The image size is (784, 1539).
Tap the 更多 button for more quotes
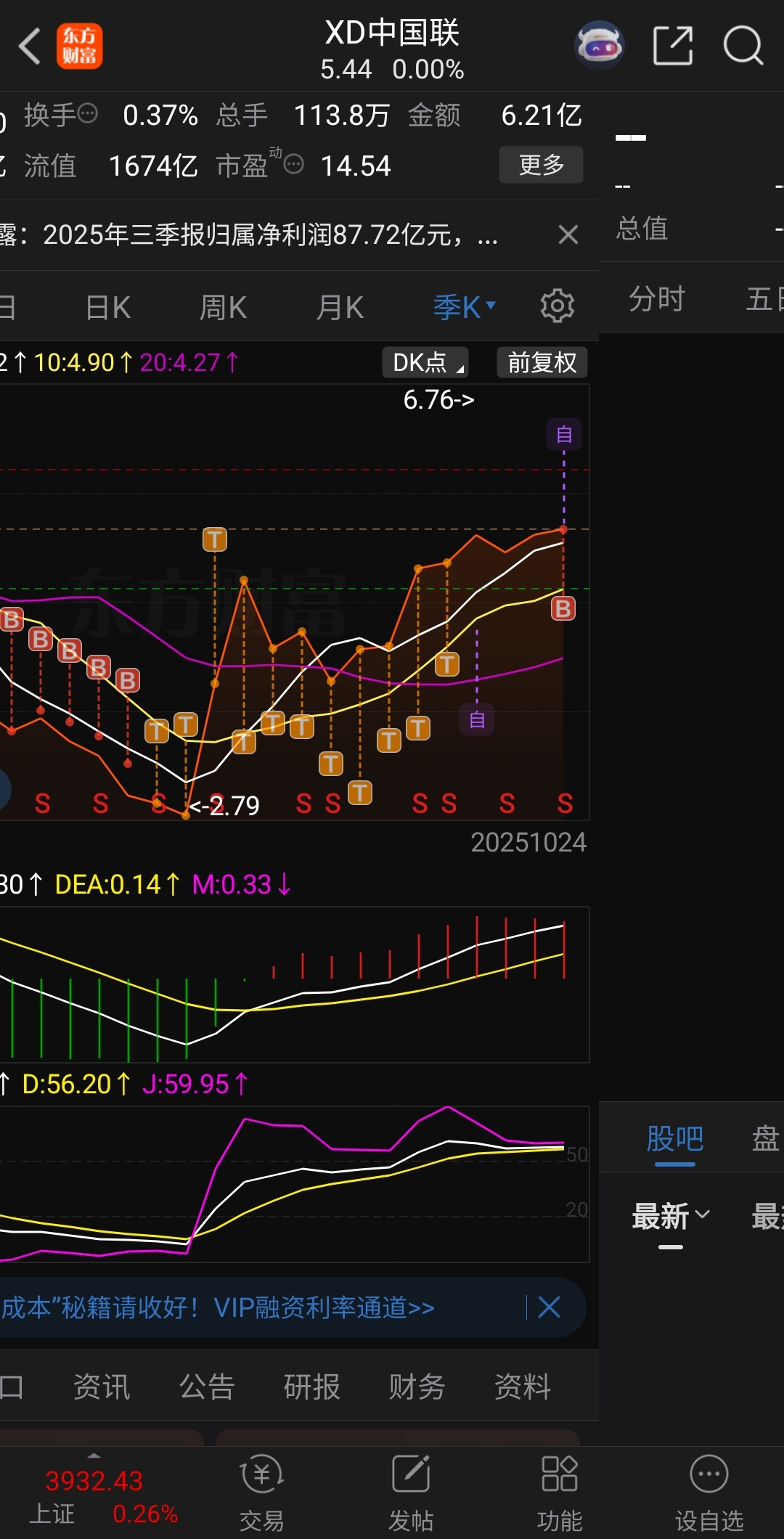(542, 165)
